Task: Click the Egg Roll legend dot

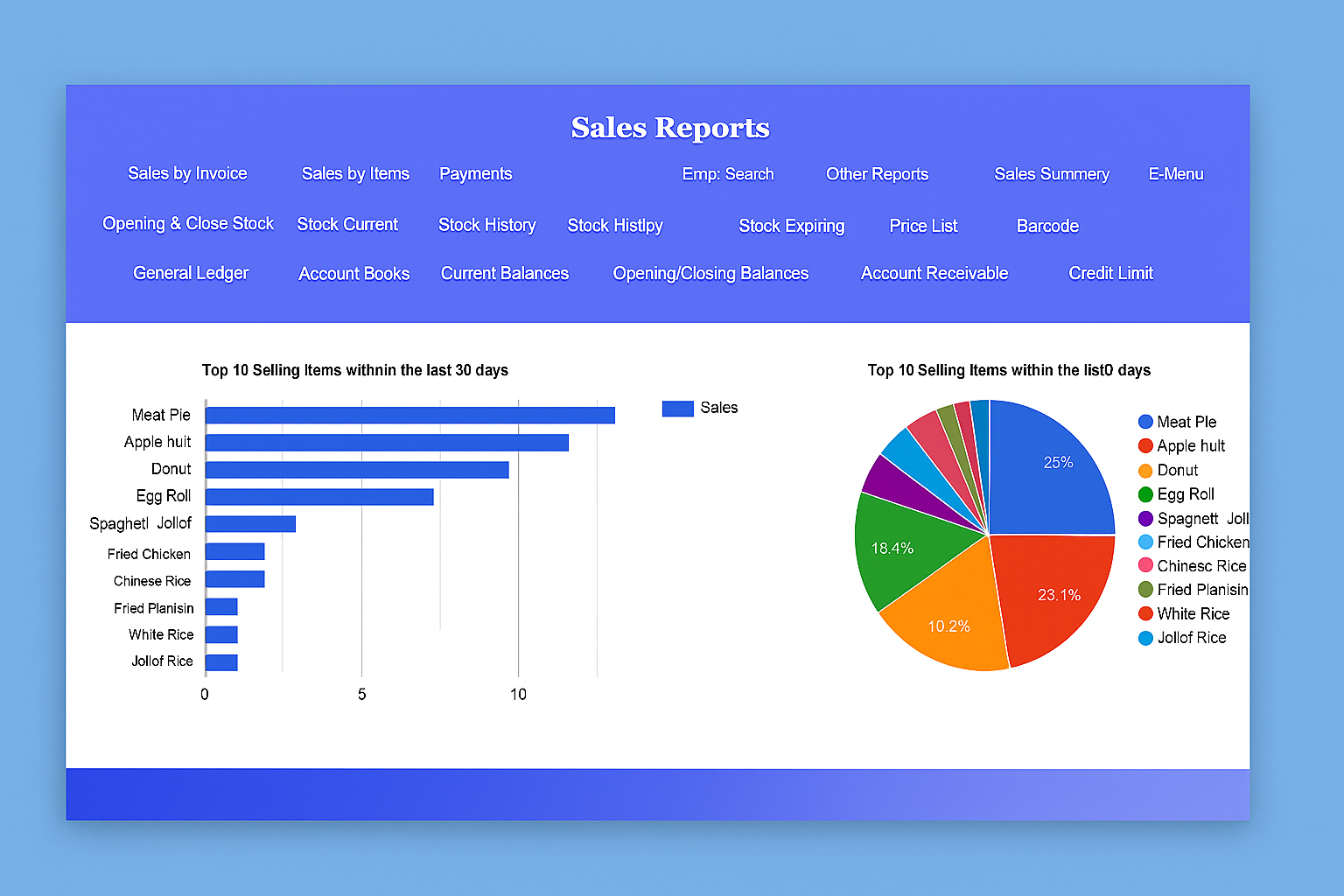Action: click(x=1144, y=493)
